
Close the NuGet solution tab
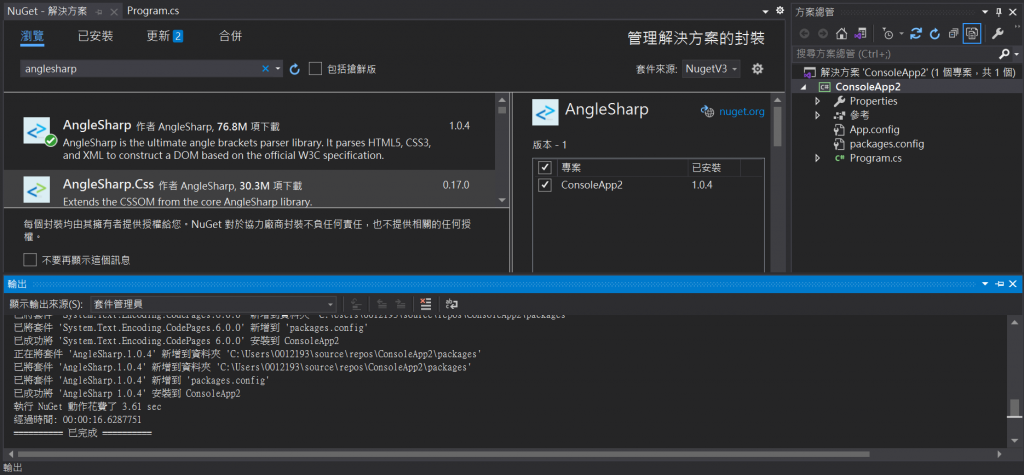pyautogui.click(x=112, y=11)
